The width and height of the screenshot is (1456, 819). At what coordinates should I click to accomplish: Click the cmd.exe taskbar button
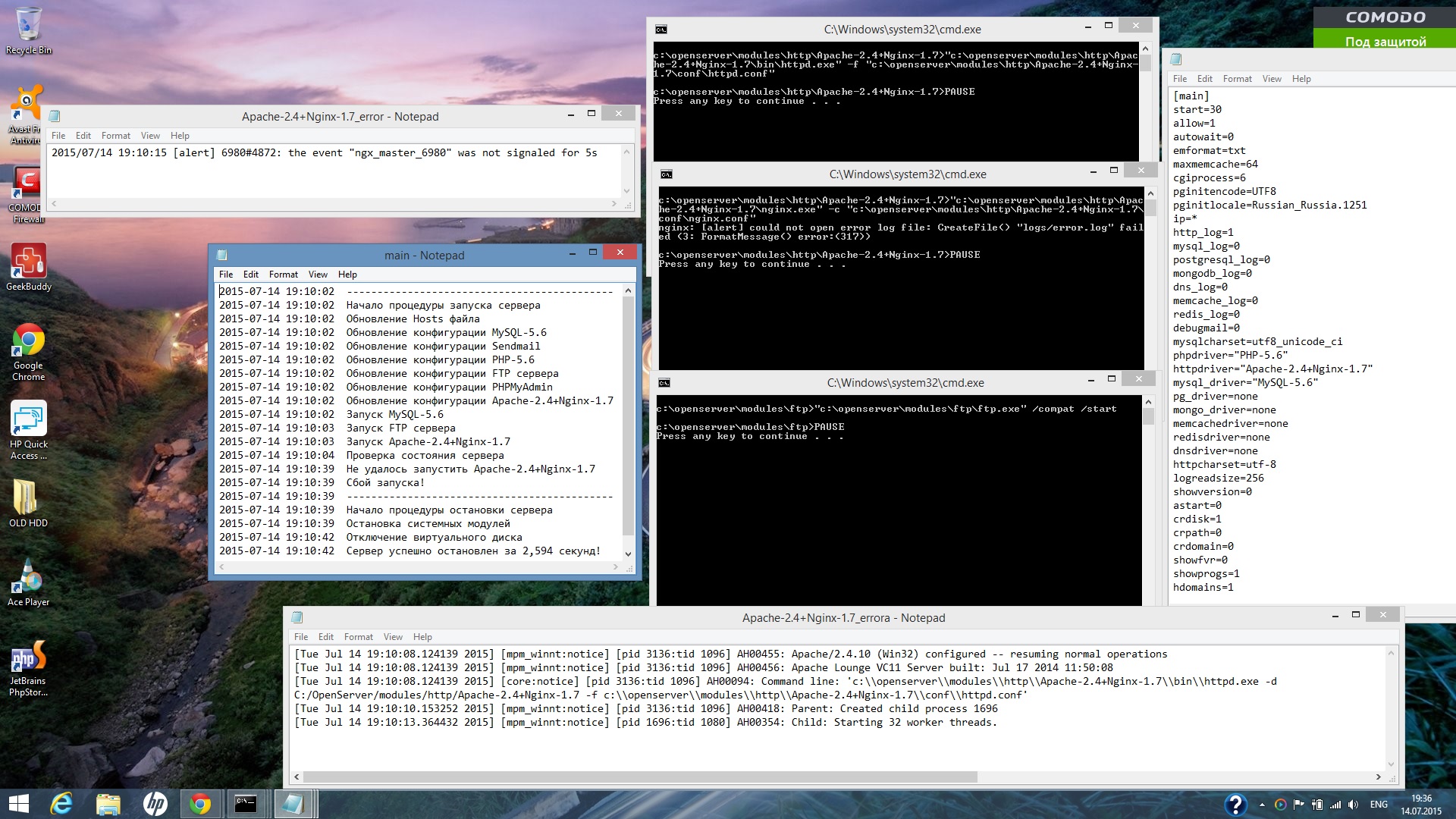coord(246,804)
